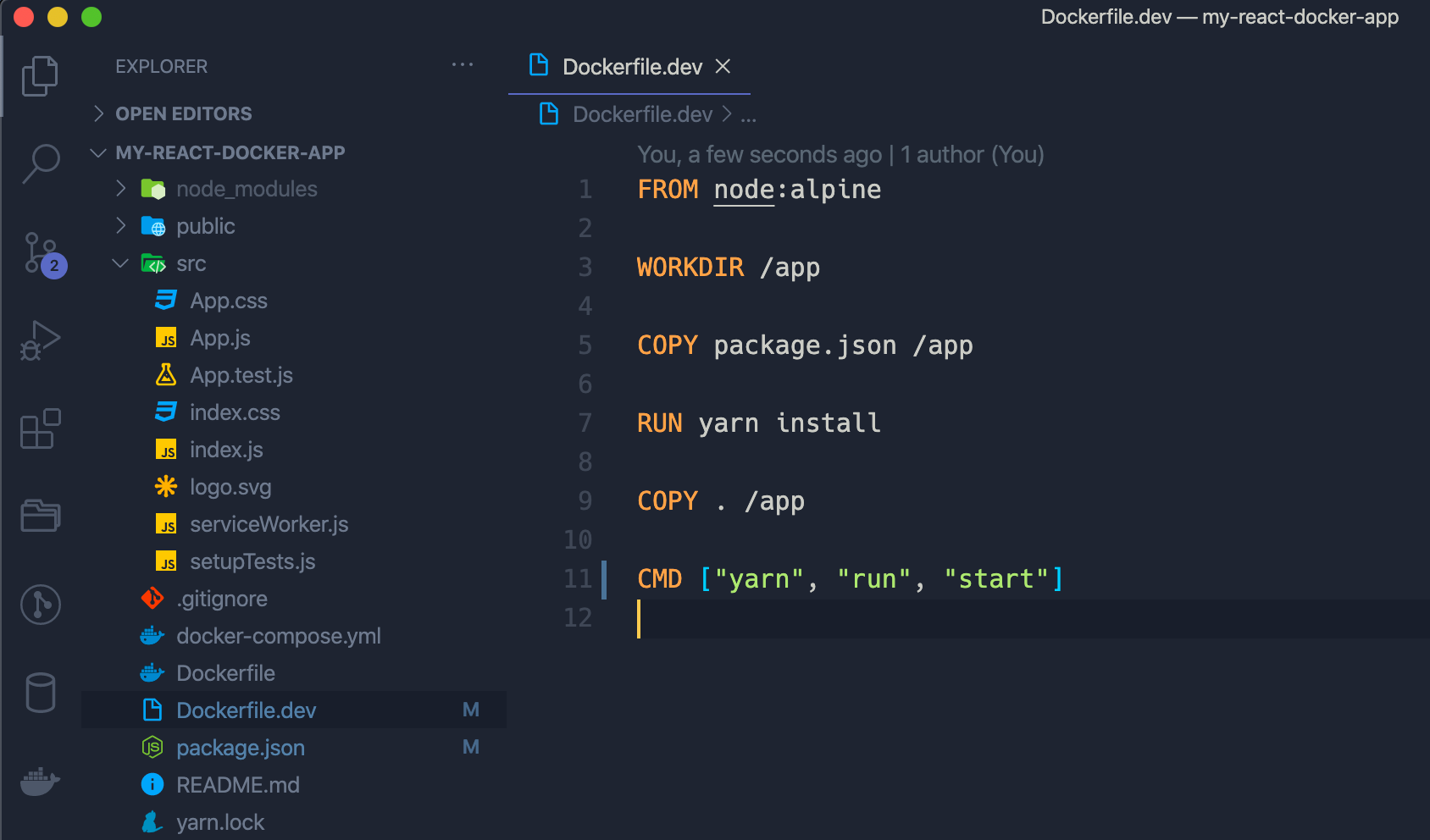Image resolution: width=1430 pixels, height=840 pixels.
Task: Open the Extensions view
Action: pos(40,429)
